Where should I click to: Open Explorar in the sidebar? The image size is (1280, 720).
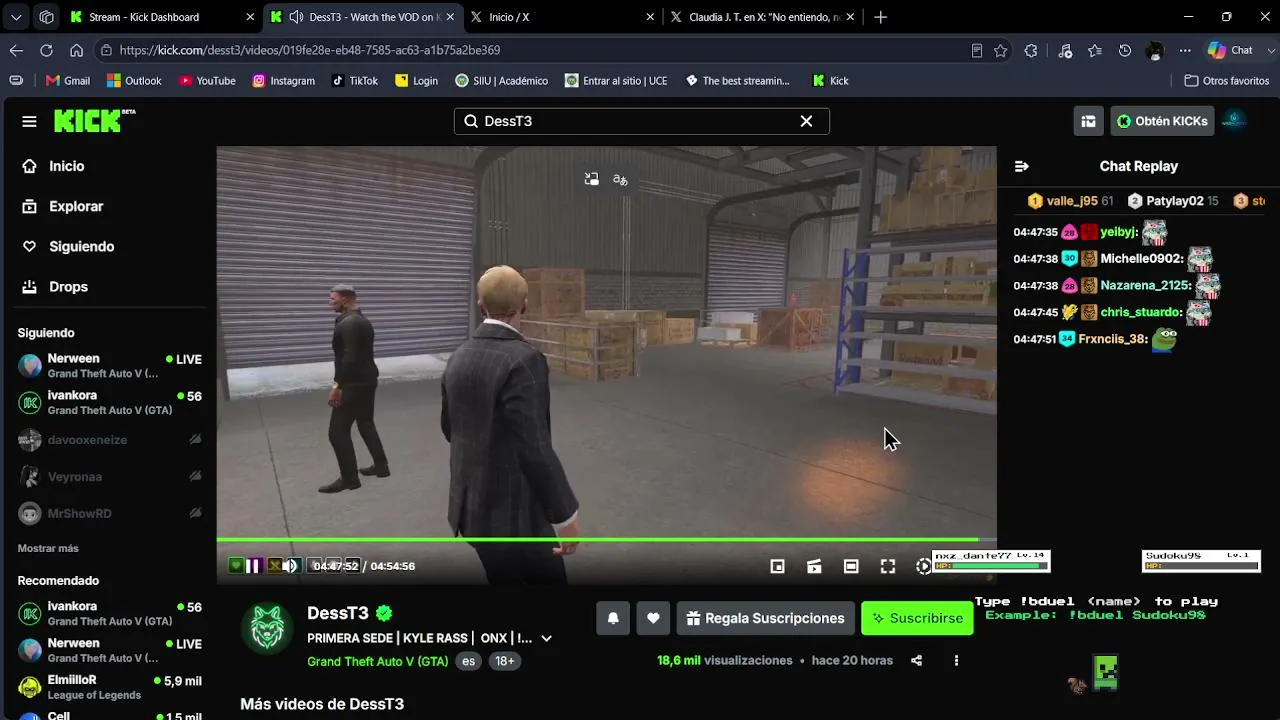point(76,206)
